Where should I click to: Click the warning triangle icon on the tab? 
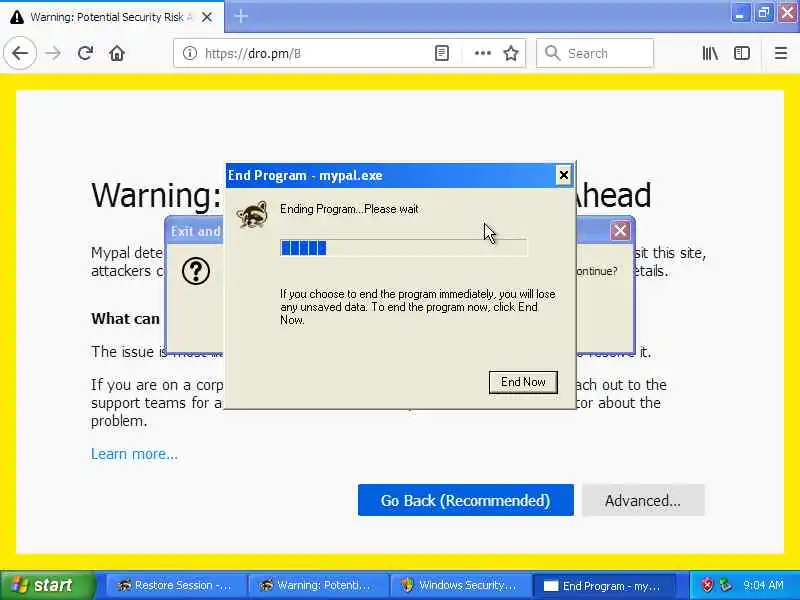click(x=17, y=17)
